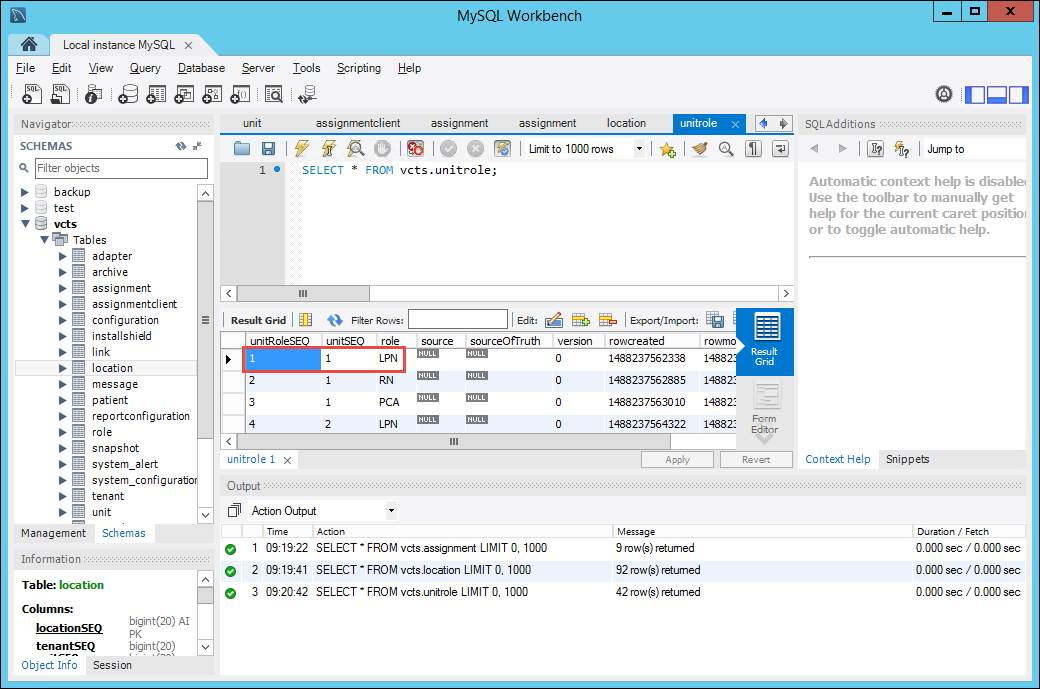Click the add table row icon
Screen dimensions: 1040x689
click(x=581, y=320)
